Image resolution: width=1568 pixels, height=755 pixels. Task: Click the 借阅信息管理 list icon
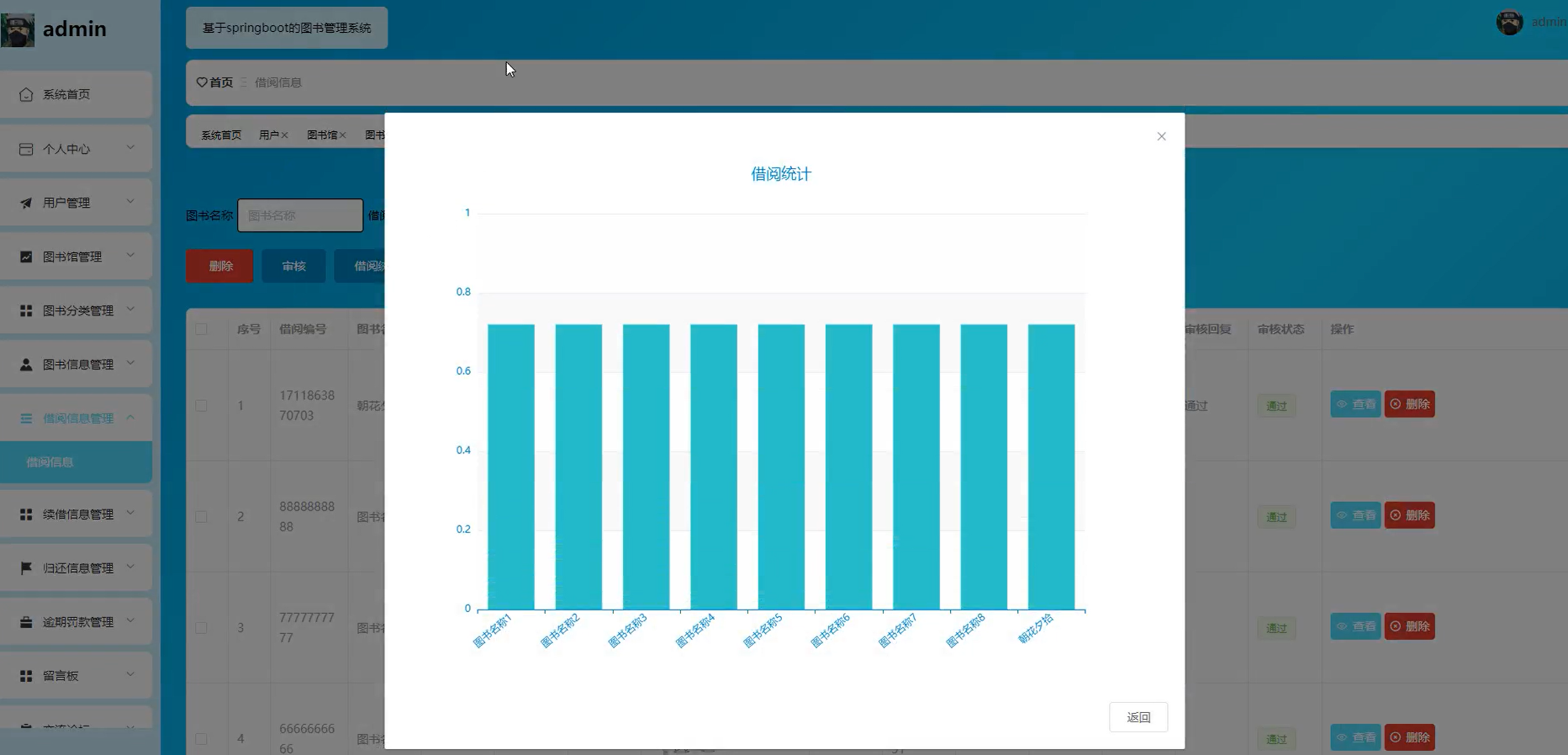coord(26,418)
